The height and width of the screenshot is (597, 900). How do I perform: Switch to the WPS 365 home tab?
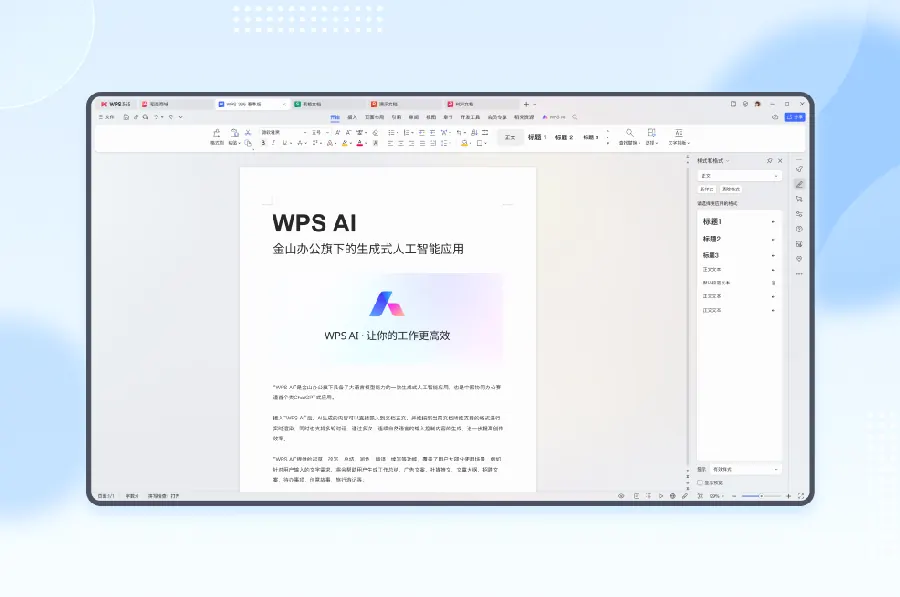pyautogui.click(x=116, y=104)
